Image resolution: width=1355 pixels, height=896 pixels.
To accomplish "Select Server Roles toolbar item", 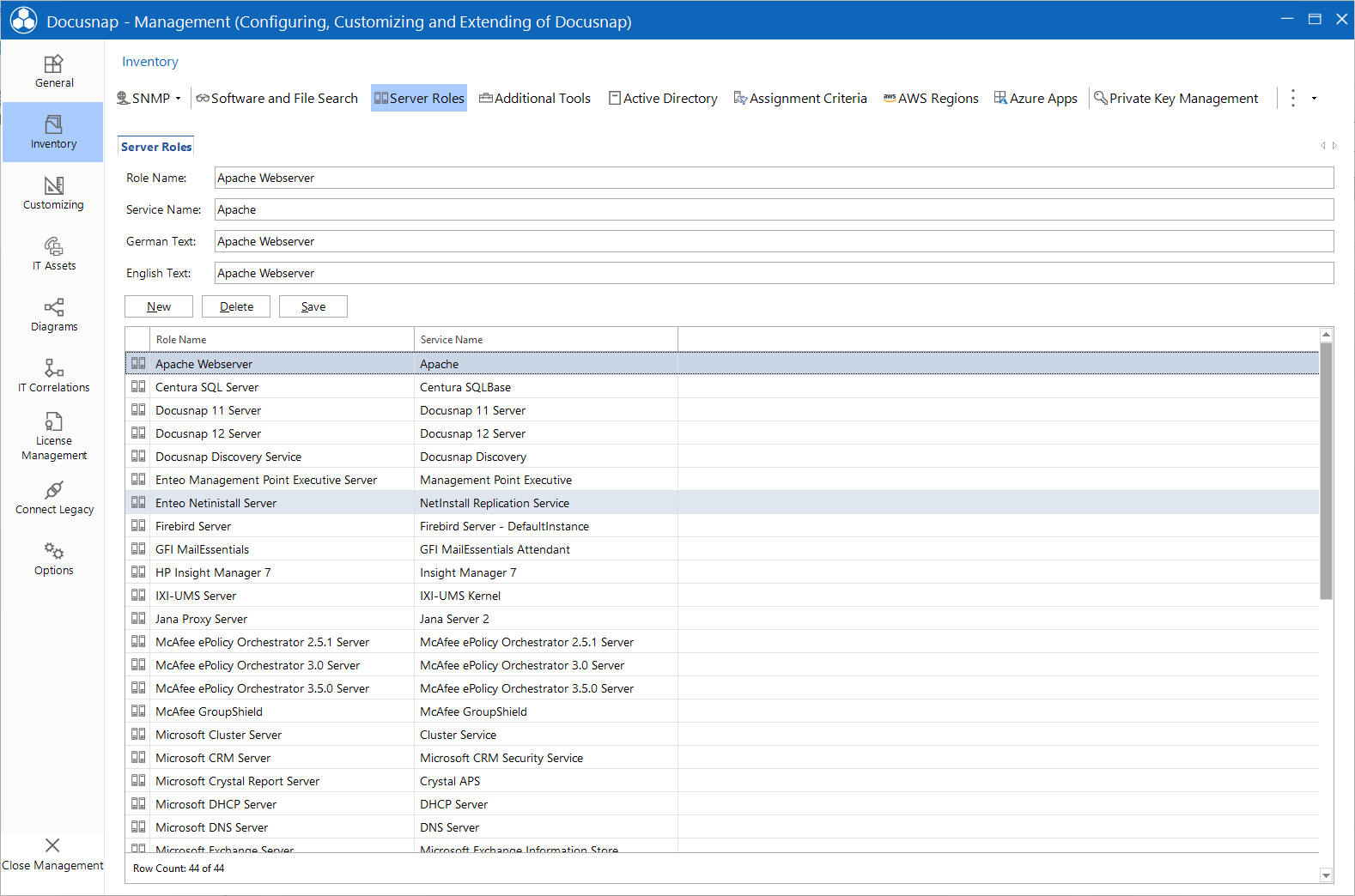I will [419, 99].
